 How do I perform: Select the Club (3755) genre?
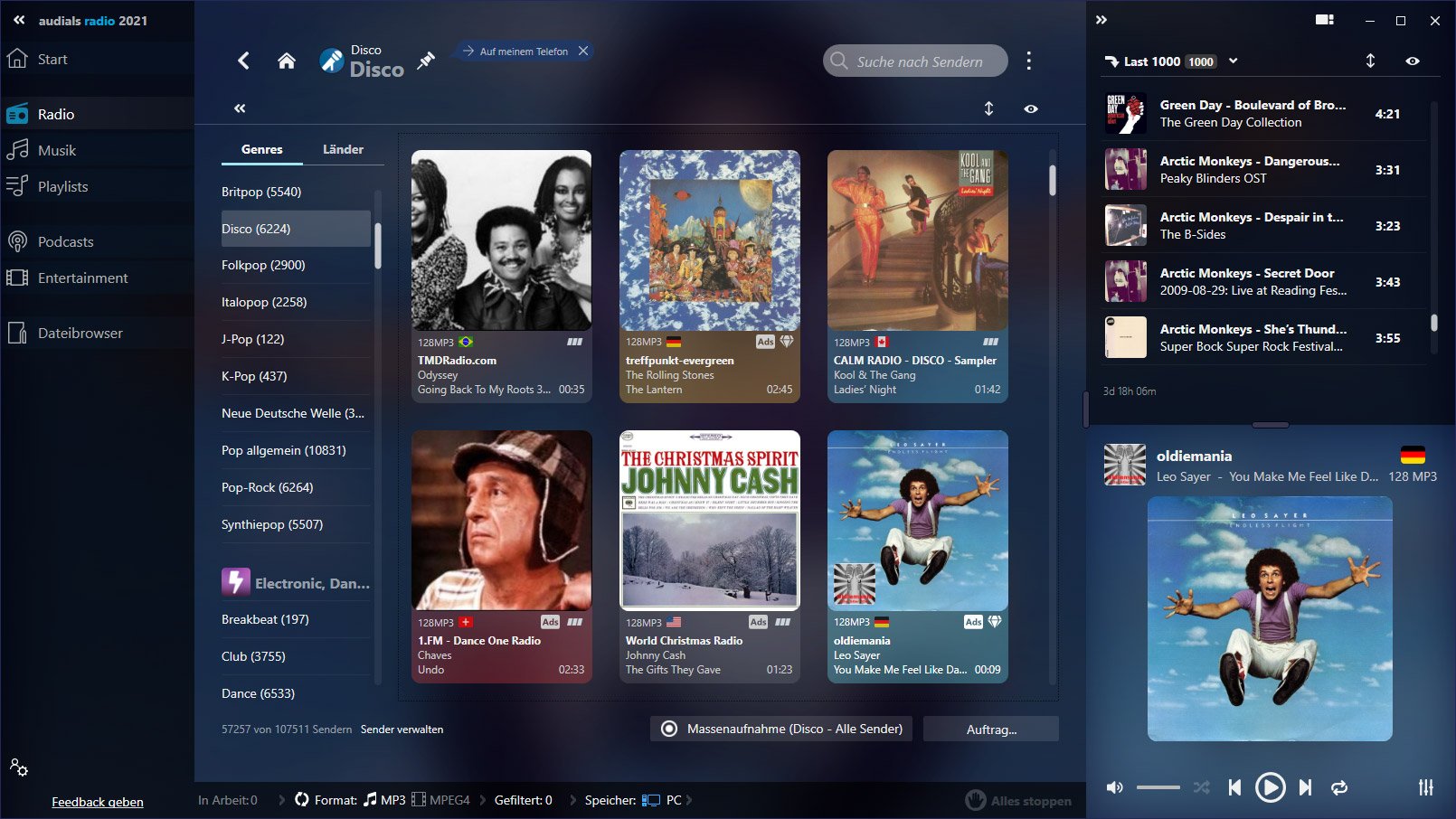(x=296, y=656)
